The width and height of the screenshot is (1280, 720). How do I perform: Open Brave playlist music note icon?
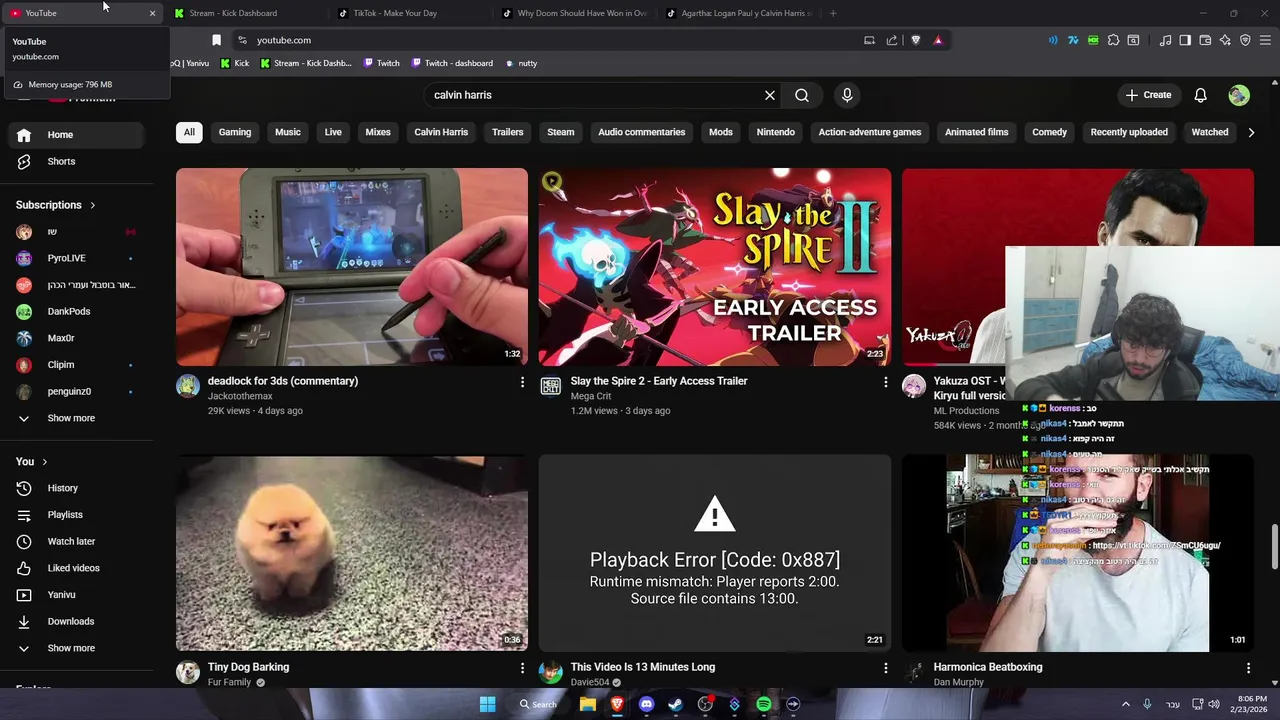pos(1165,40)
